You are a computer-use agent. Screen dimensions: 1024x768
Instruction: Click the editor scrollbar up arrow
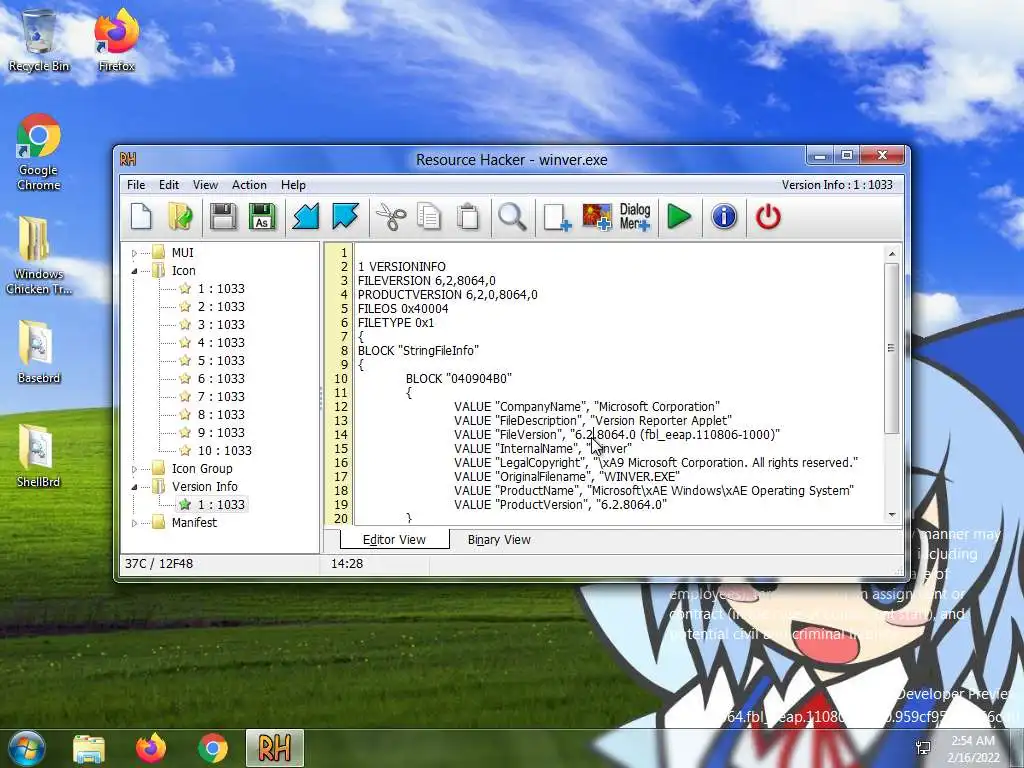(x=892, y=253)
